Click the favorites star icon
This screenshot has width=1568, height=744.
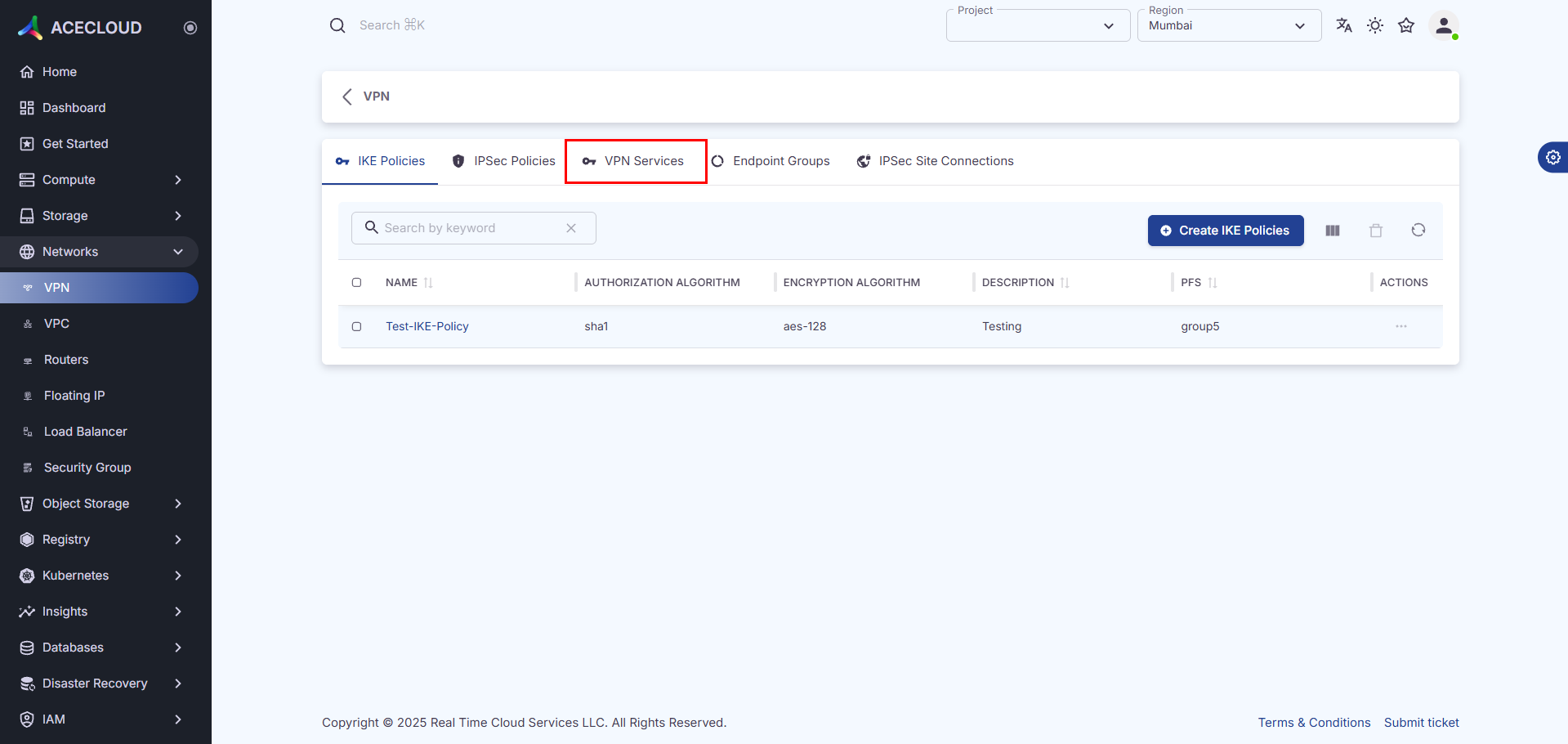[1406, 25]
